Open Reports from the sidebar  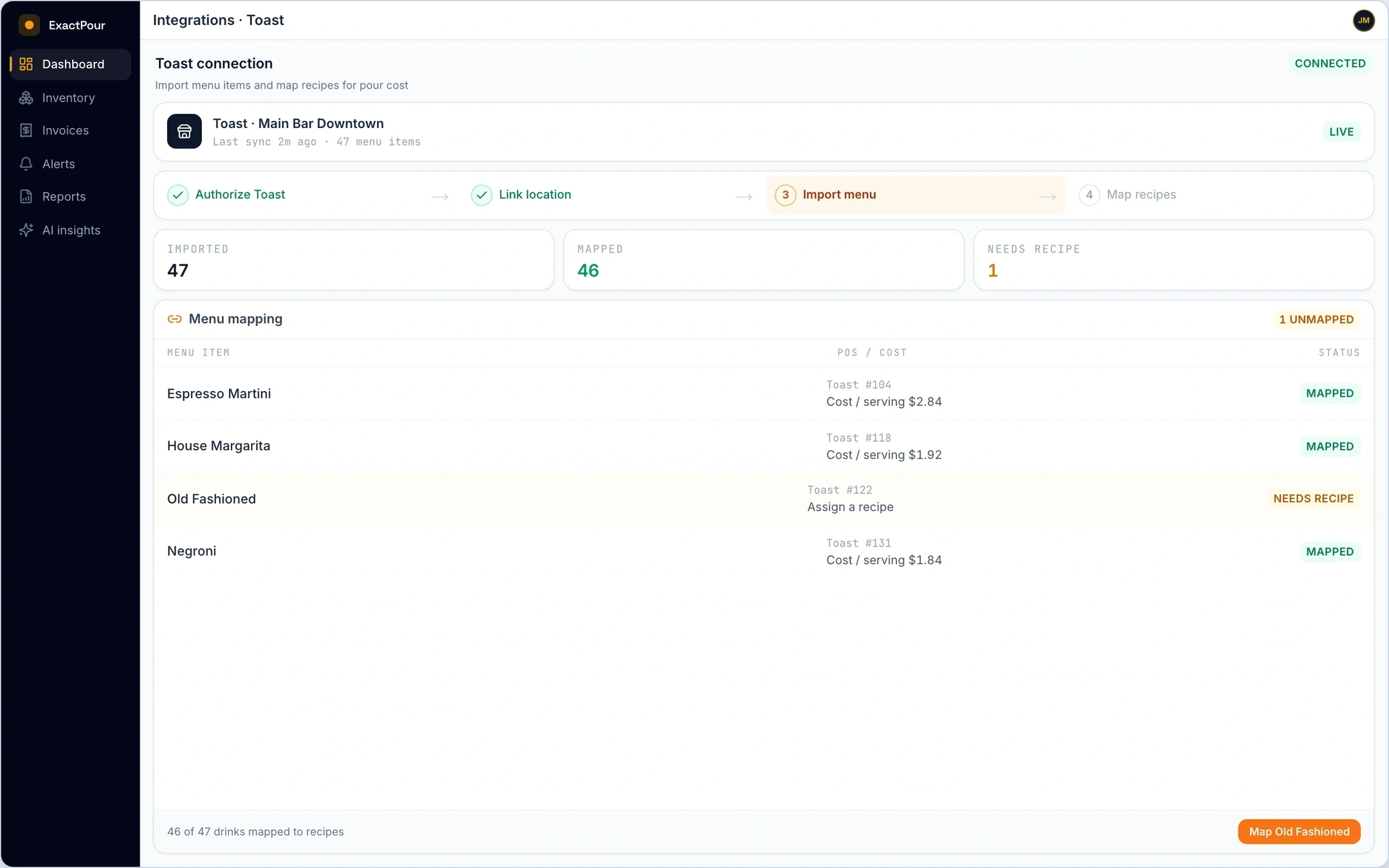[71, 197]
